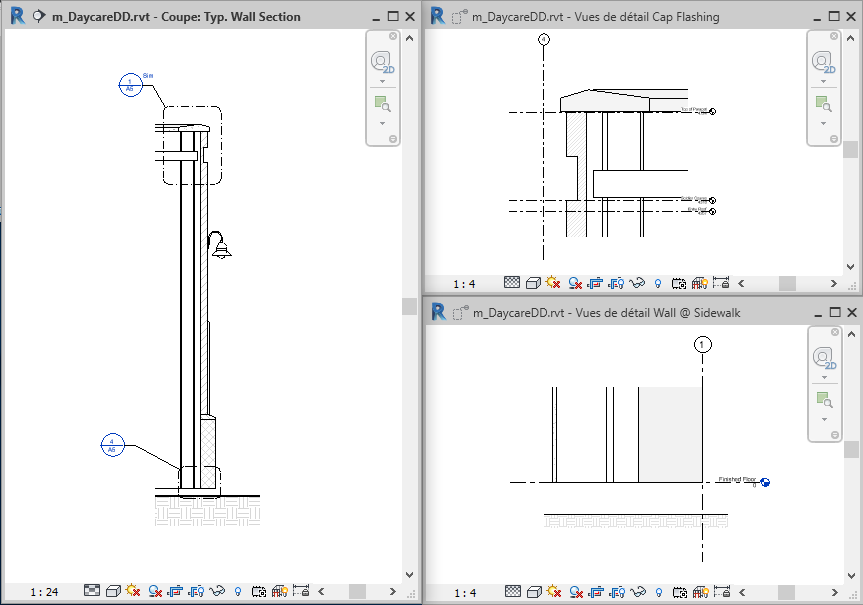Reveal constraints in Cap Flashing view
Viewport: 863px width, 605px height.
[720, 282]
